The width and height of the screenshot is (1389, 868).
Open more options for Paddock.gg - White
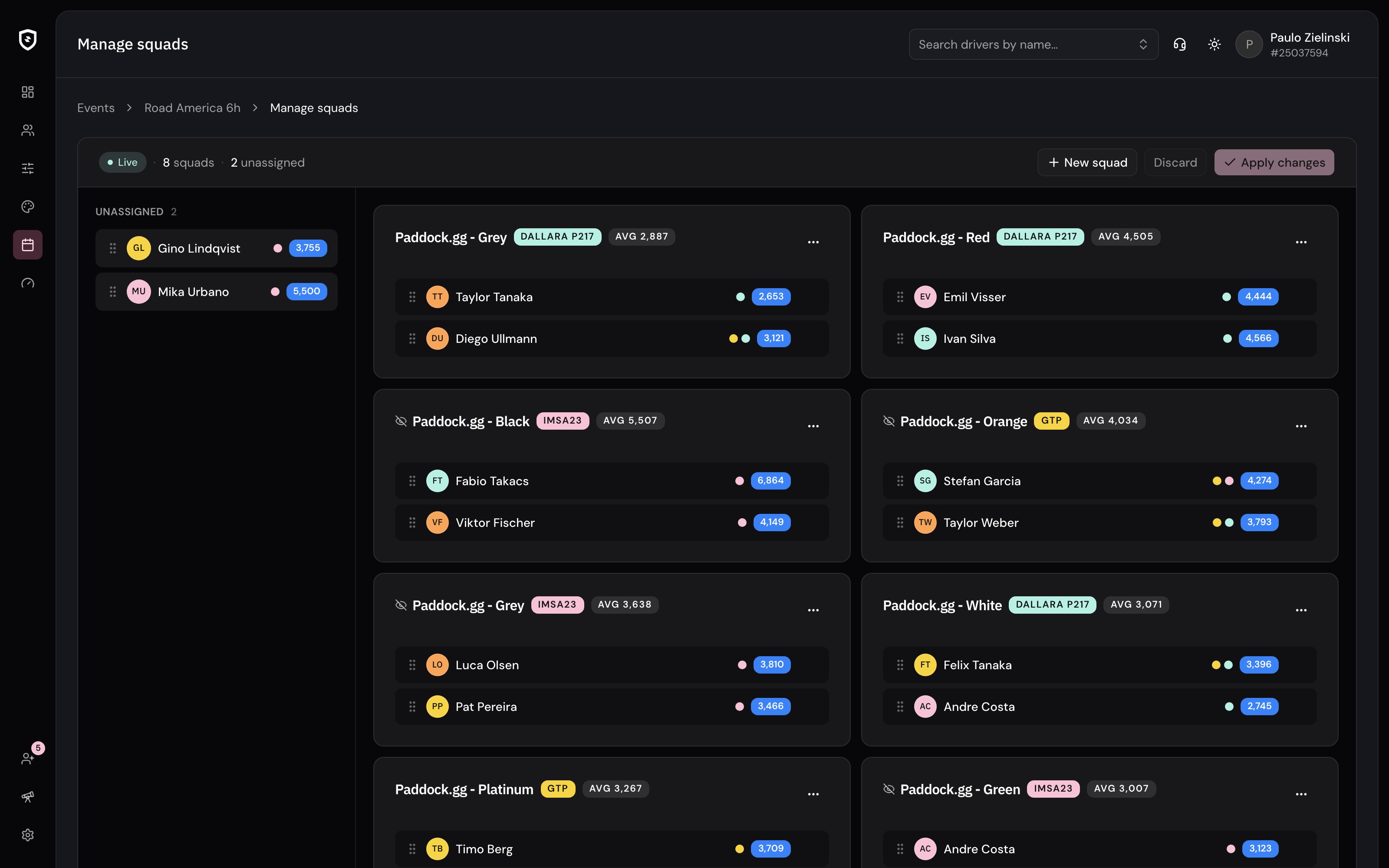tap(1301, 610)
